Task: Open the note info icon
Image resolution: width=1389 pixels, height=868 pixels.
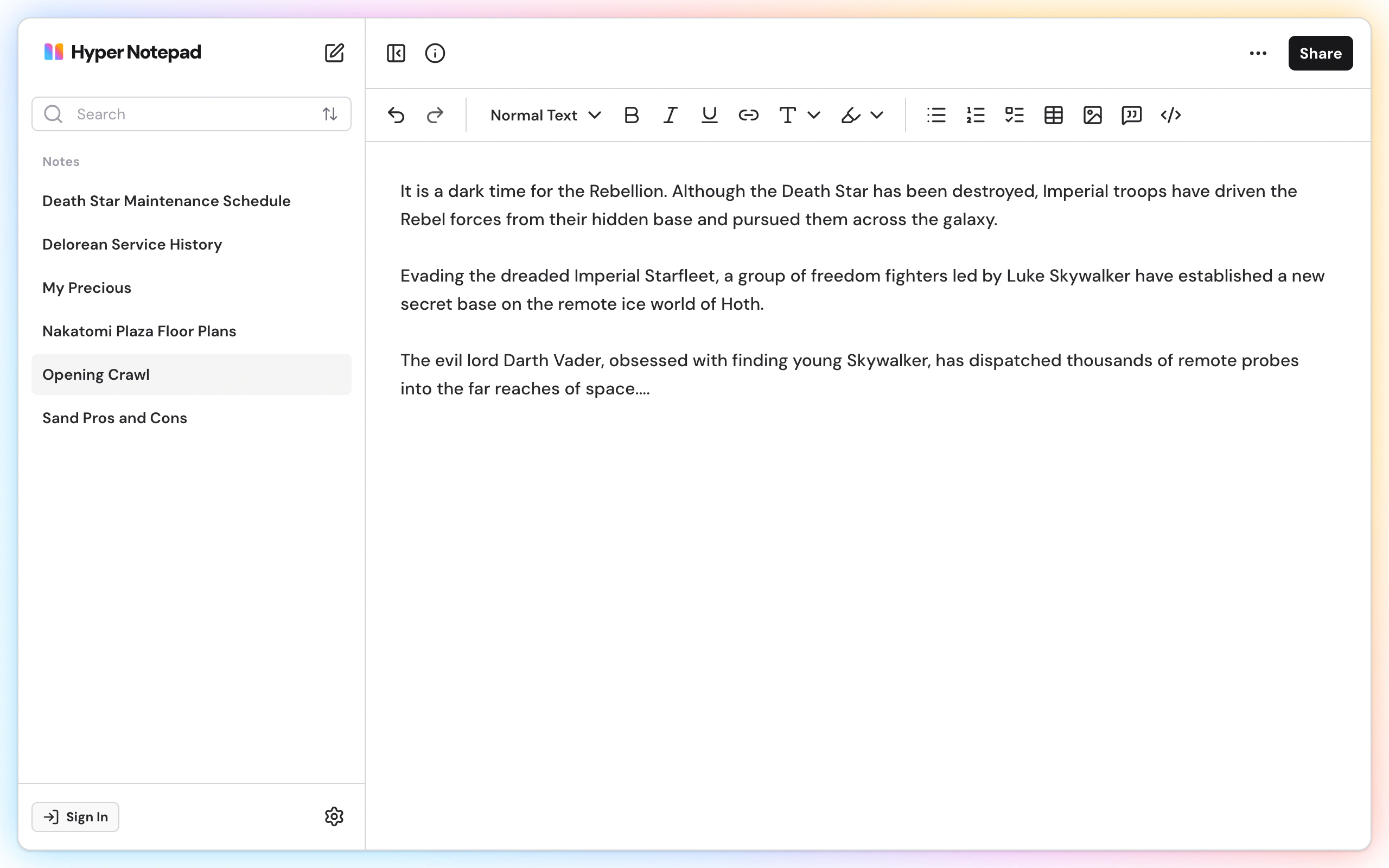Action: point(435,53)
